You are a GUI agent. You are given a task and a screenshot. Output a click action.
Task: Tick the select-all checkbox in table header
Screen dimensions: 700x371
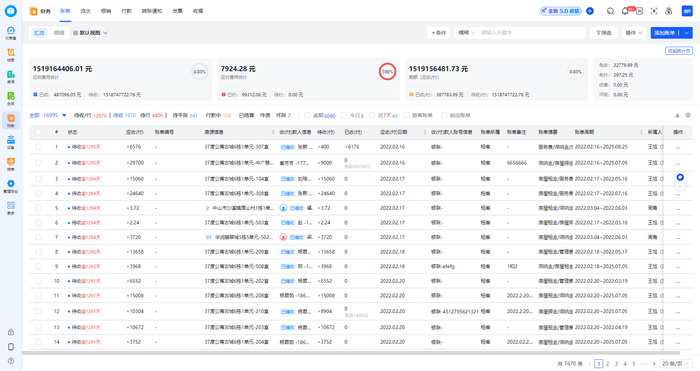(38, 132)
